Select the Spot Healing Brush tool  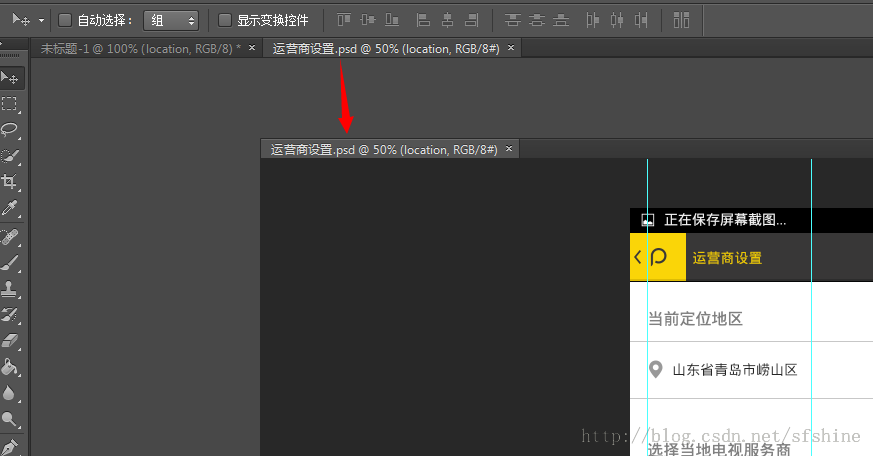click(x=9, y=237)
